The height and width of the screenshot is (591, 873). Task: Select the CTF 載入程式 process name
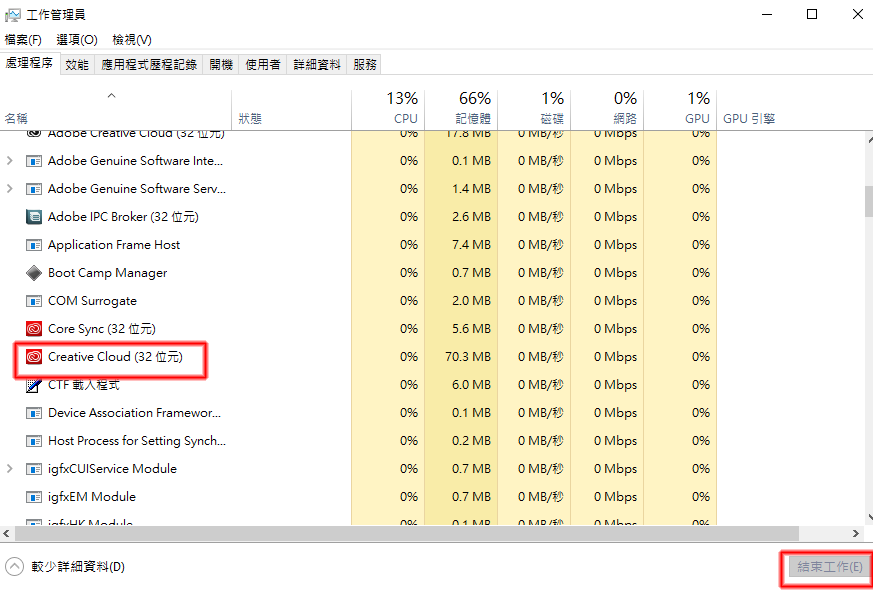84,385
